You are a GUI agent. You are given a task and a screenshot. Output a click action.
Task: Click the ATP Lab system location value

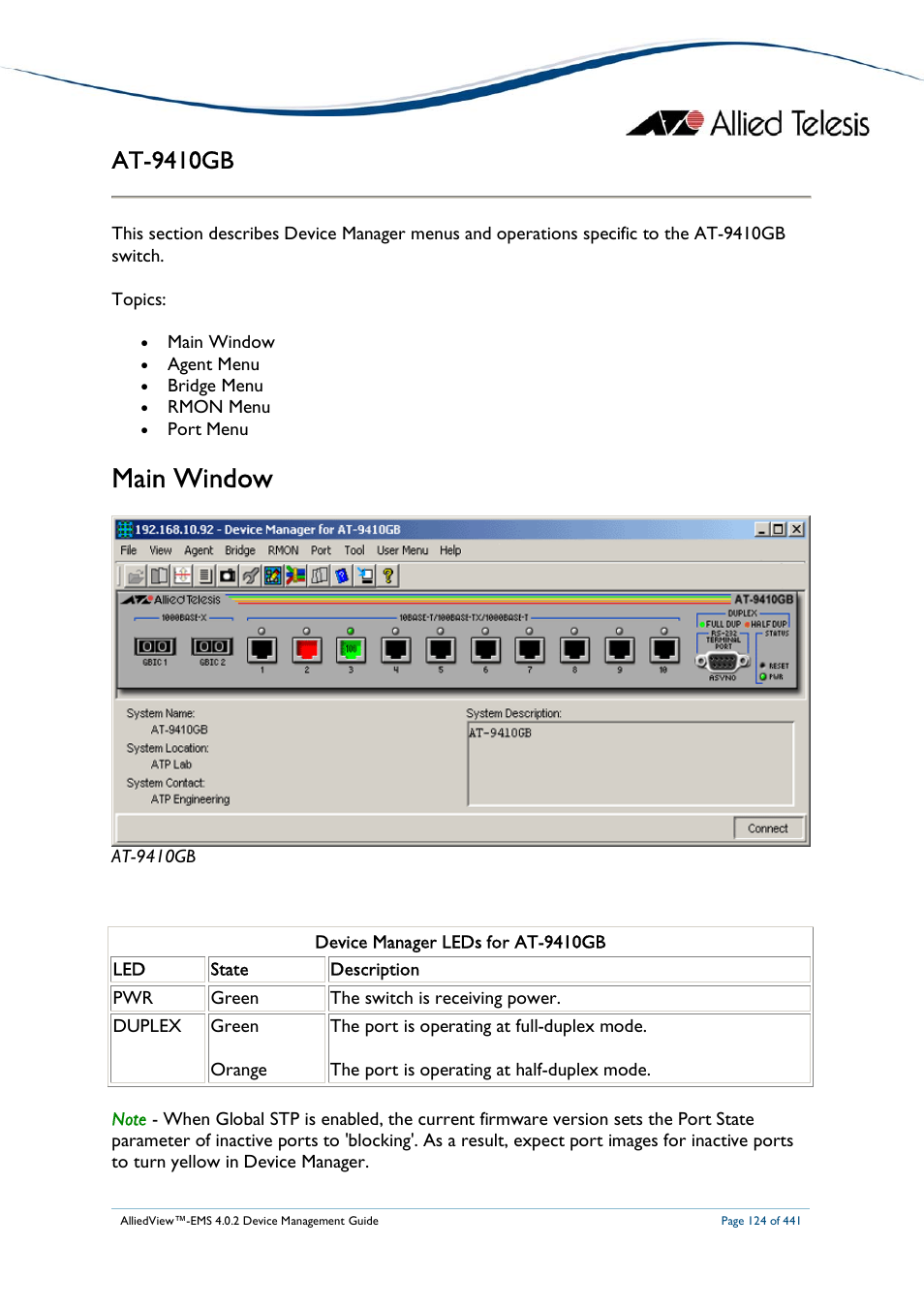pos(170,764)
